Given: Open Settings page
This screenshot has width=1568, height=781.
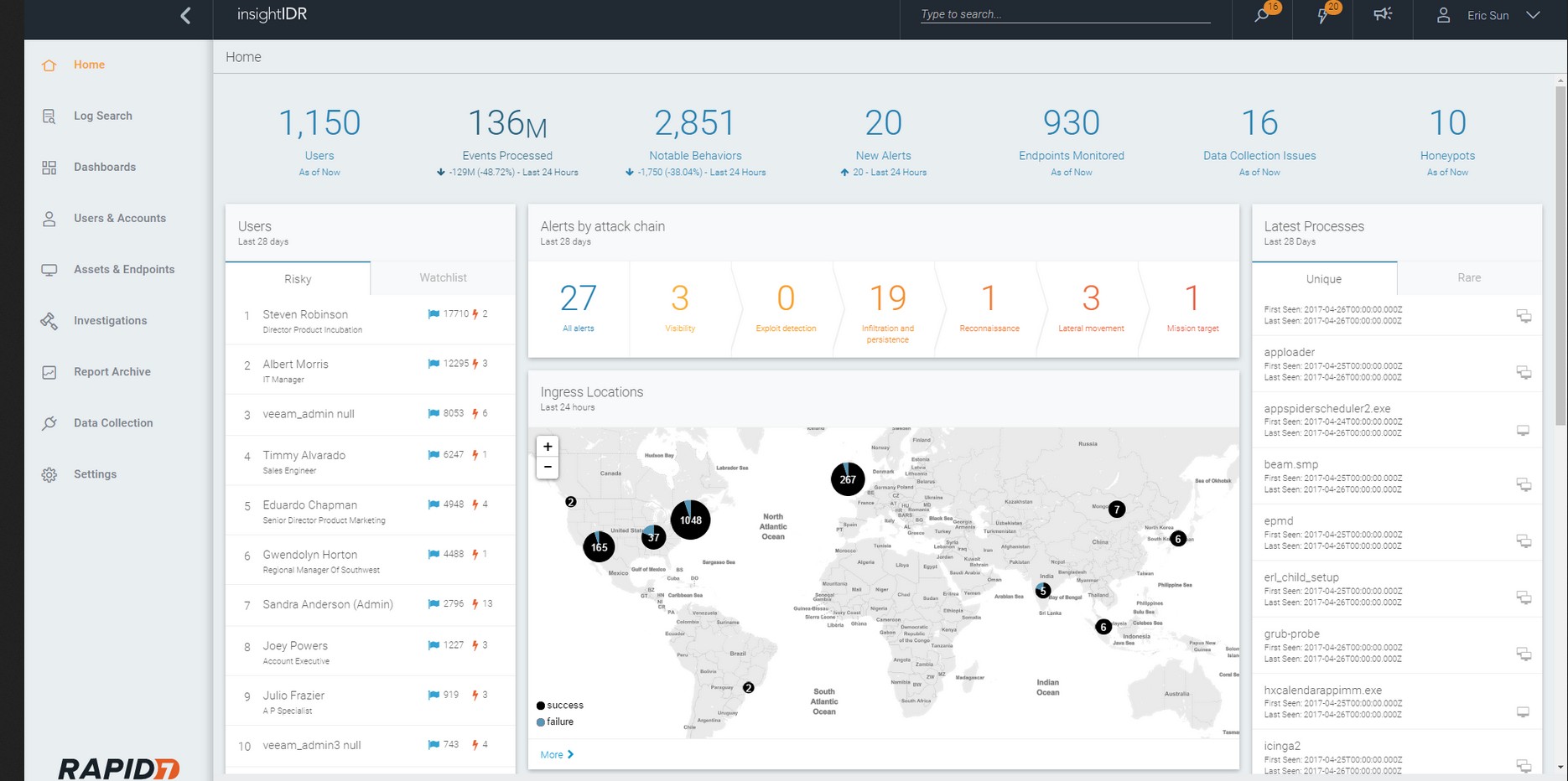Looking at the screenshot, I should tap(95, 473).
